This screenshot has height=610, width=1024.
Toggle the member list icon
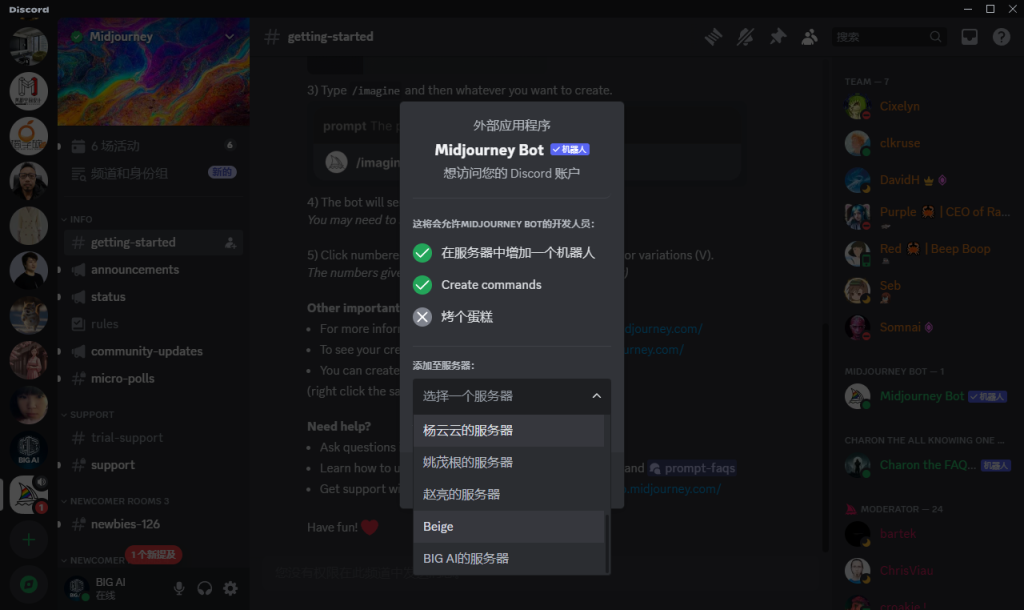coord(809,37)
